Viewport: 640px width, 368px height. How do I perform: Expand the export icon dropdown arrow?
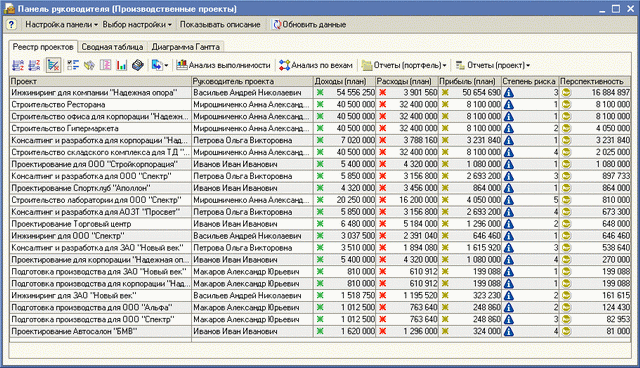tap(166, 66)
